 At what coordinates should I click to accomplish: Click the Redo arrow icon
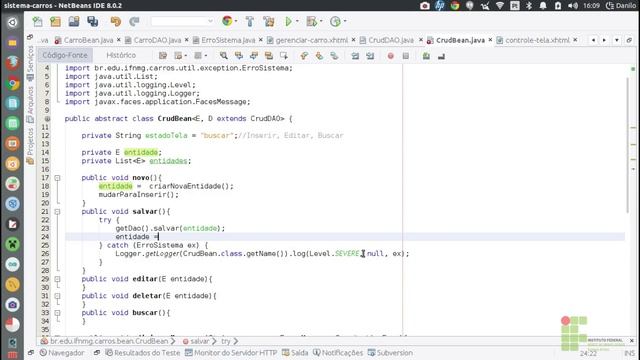coord(134,21)
